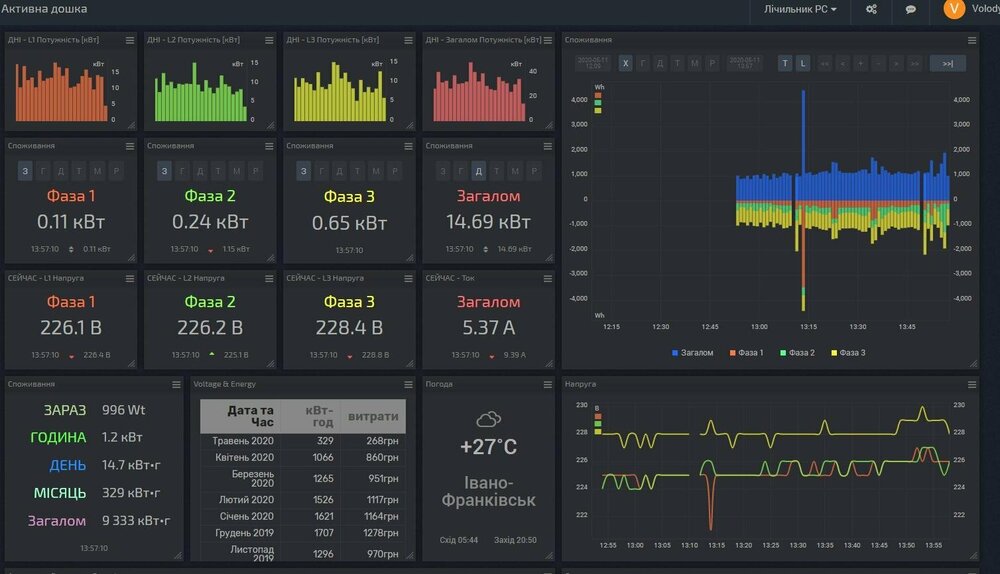Open the chat messages icon
Viewport: 1000px width, 574px height.
911,9
